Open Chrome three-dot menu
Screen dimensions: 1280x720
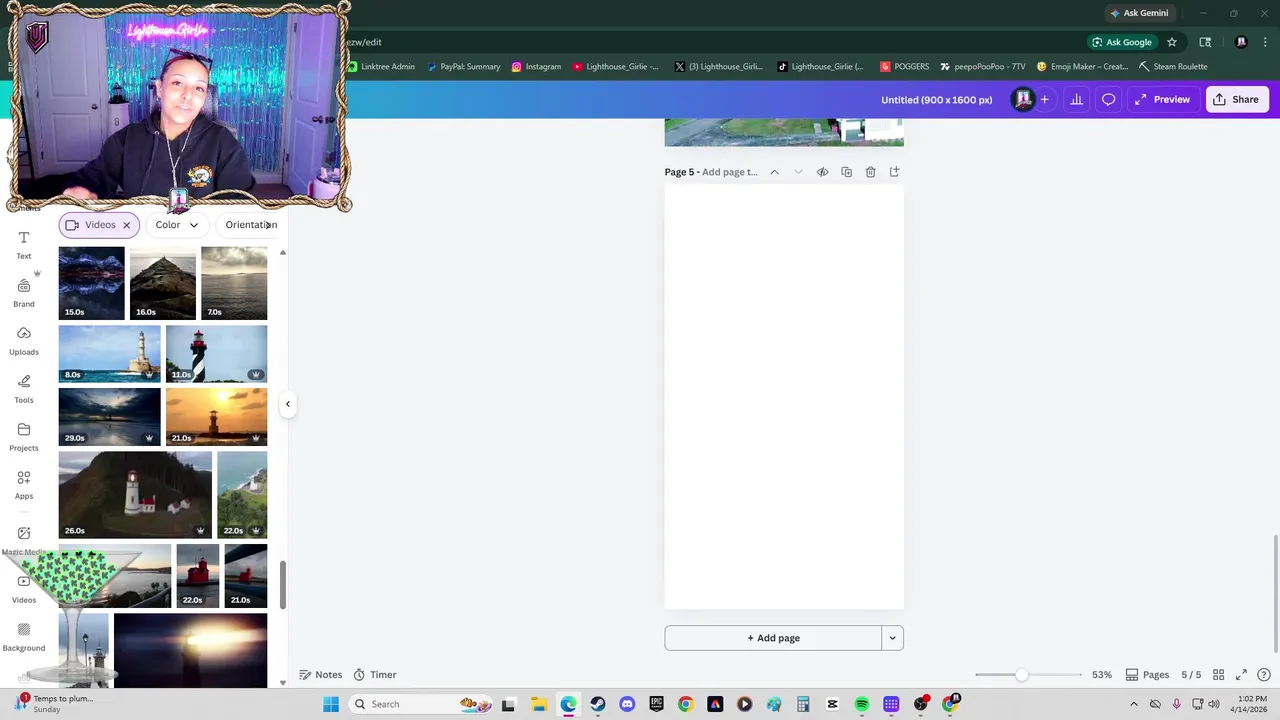1265,42
